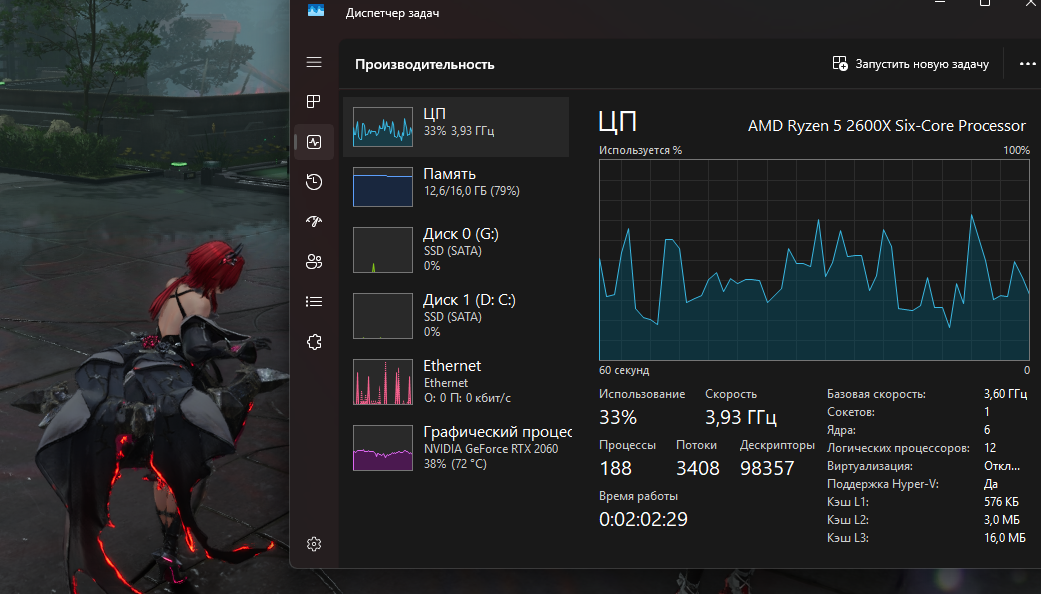
Task: Click the run new task icon
Action: pos(840,64)
